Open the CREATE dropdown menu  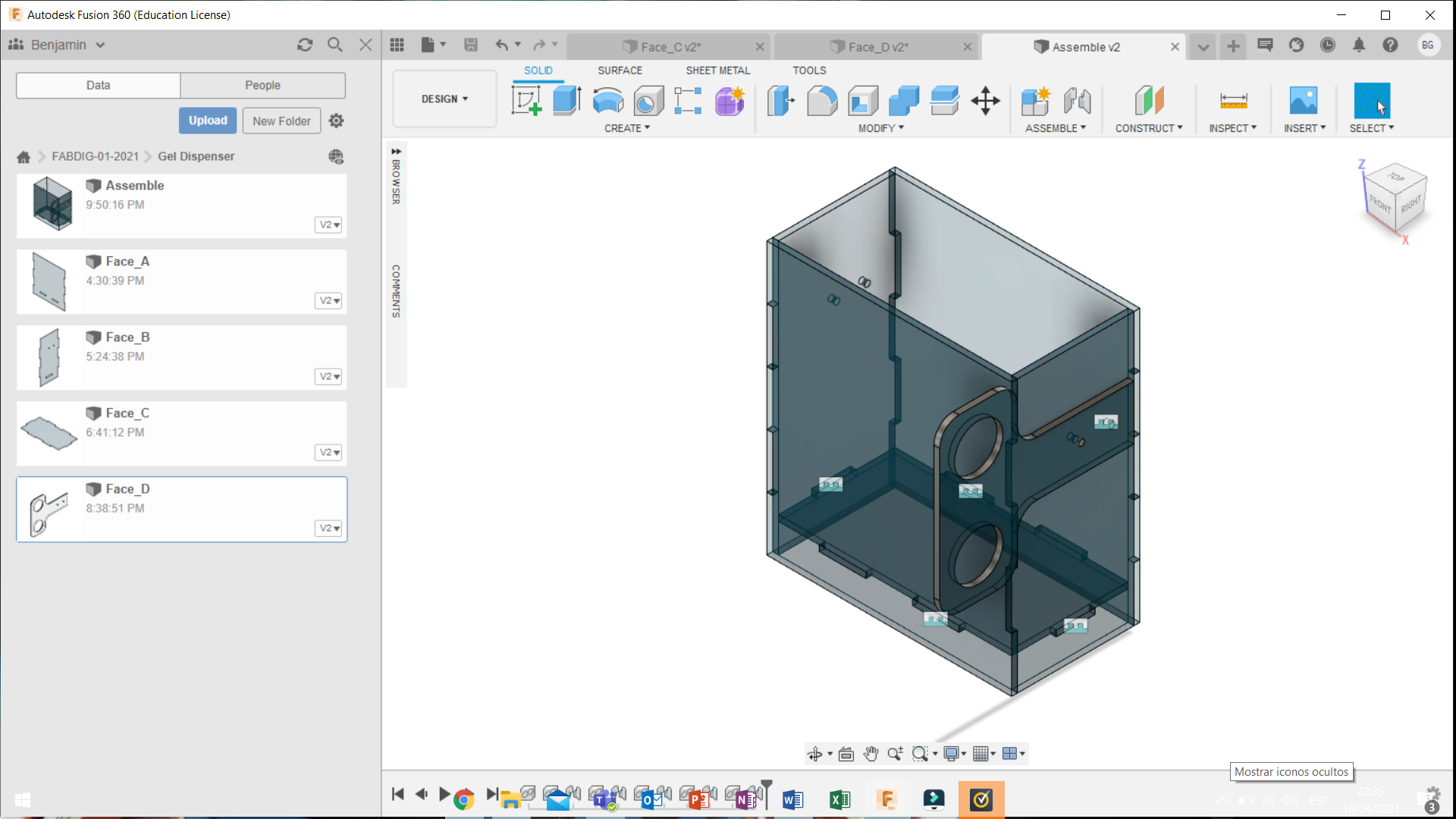[x=627, y=127]
